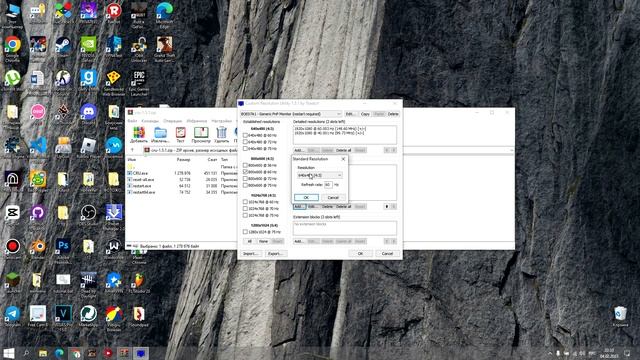Open uTorrent desktop shortcut
640x360 pixels.
(x=13, y=78)
